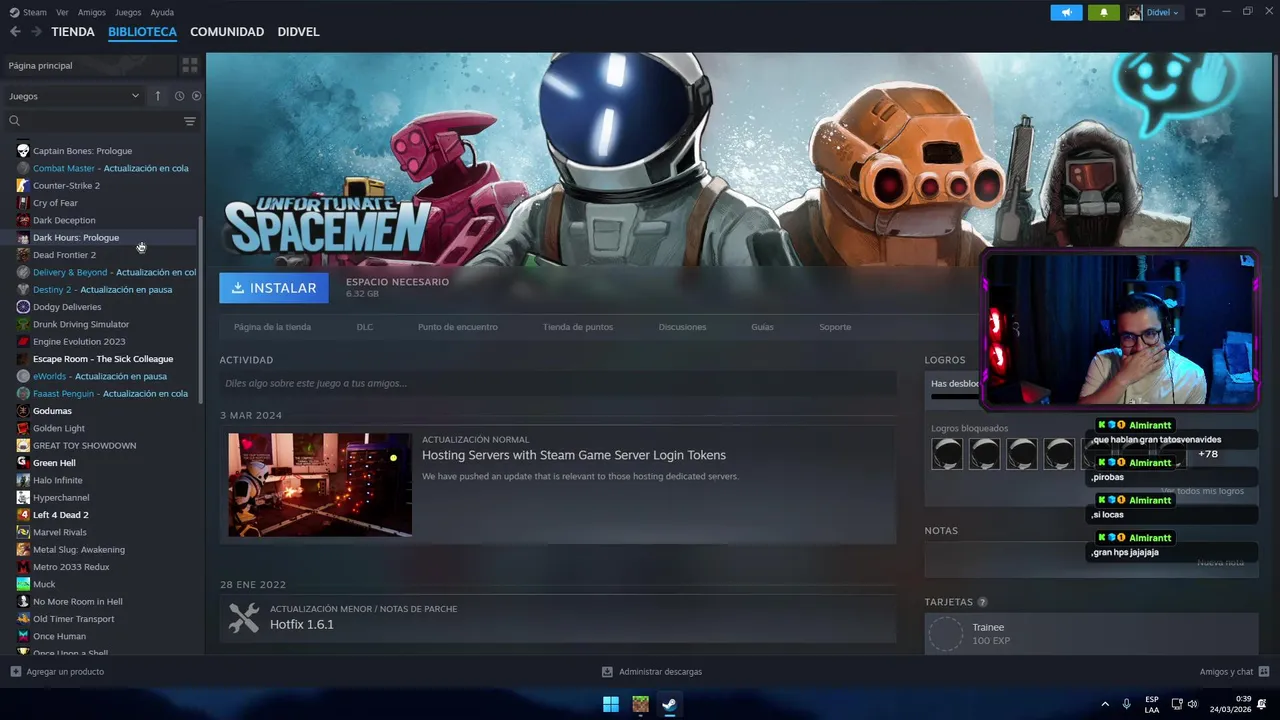This screenshot has width=1280, height=720.
Task: Open the Guías link
Action: coord(762,327)
